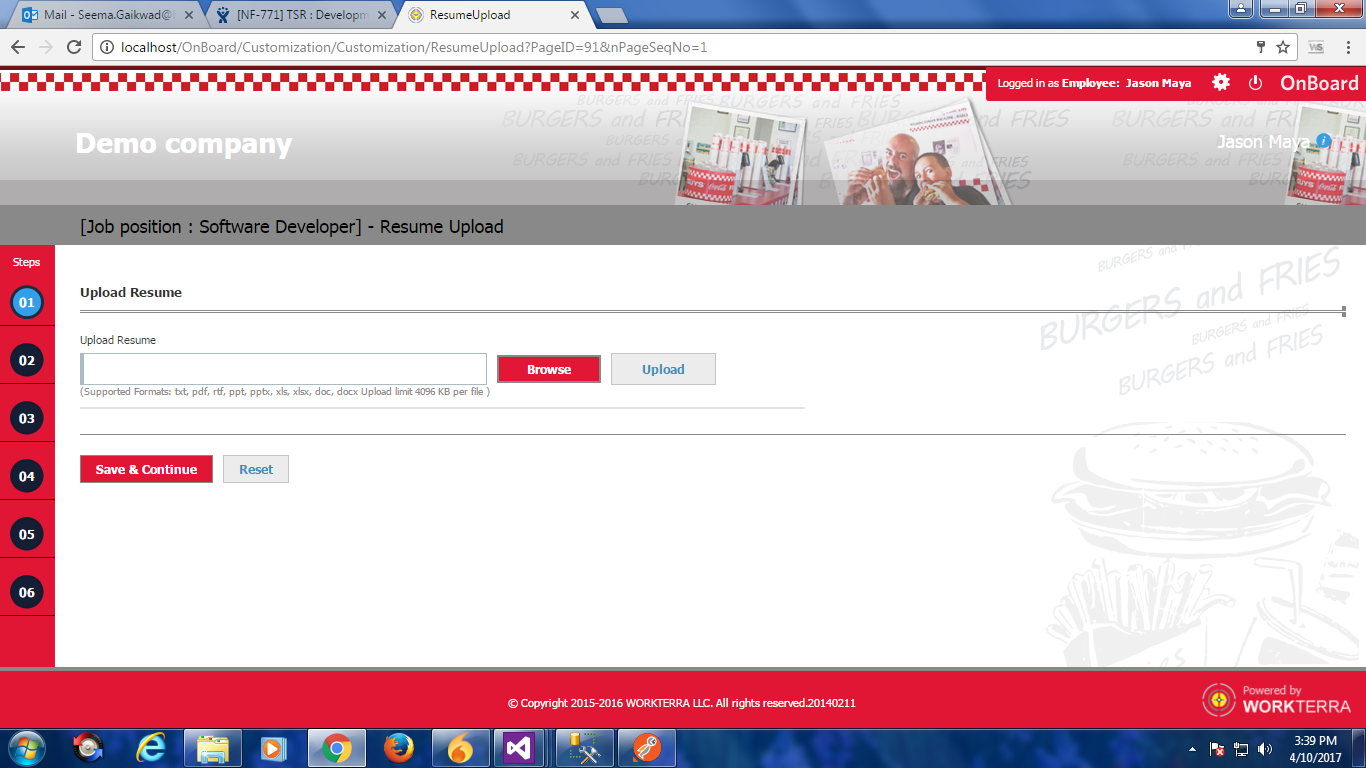Go to step 01 in the sidebar
1366x768 pixels.
click(x=27, y=302)
